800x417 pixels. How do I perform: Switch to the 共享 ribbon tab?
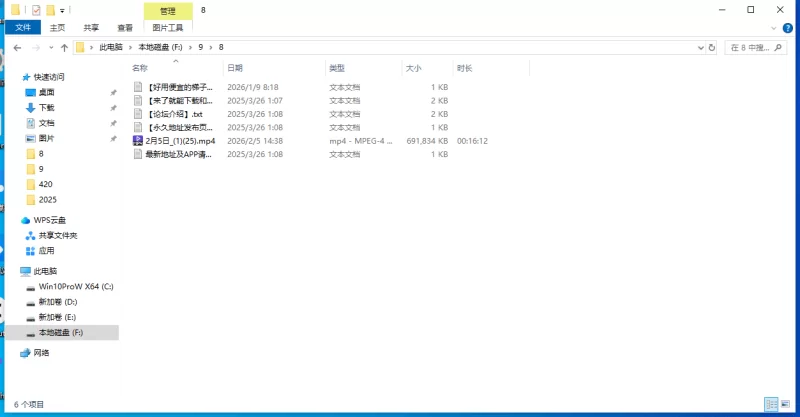pos(91,28)
